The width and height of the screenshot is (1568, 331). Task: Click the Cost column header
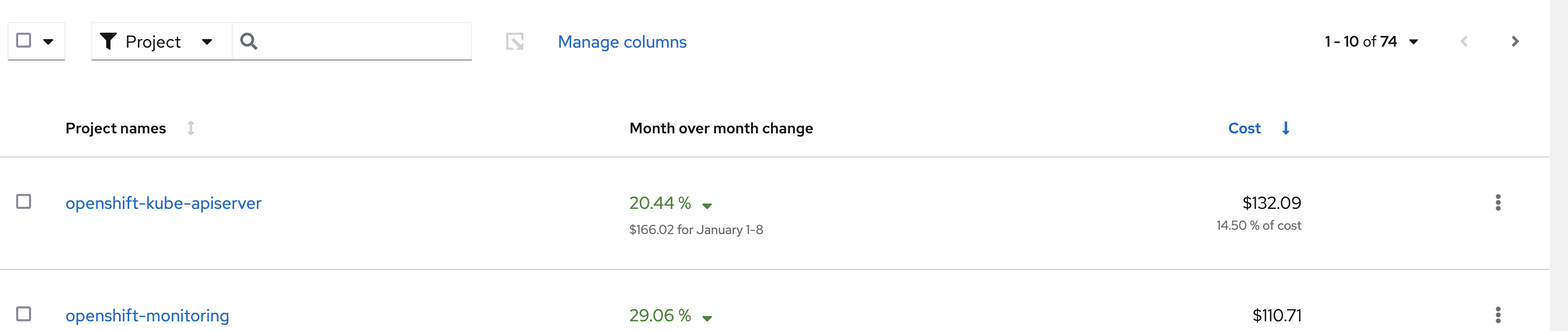1244,129
